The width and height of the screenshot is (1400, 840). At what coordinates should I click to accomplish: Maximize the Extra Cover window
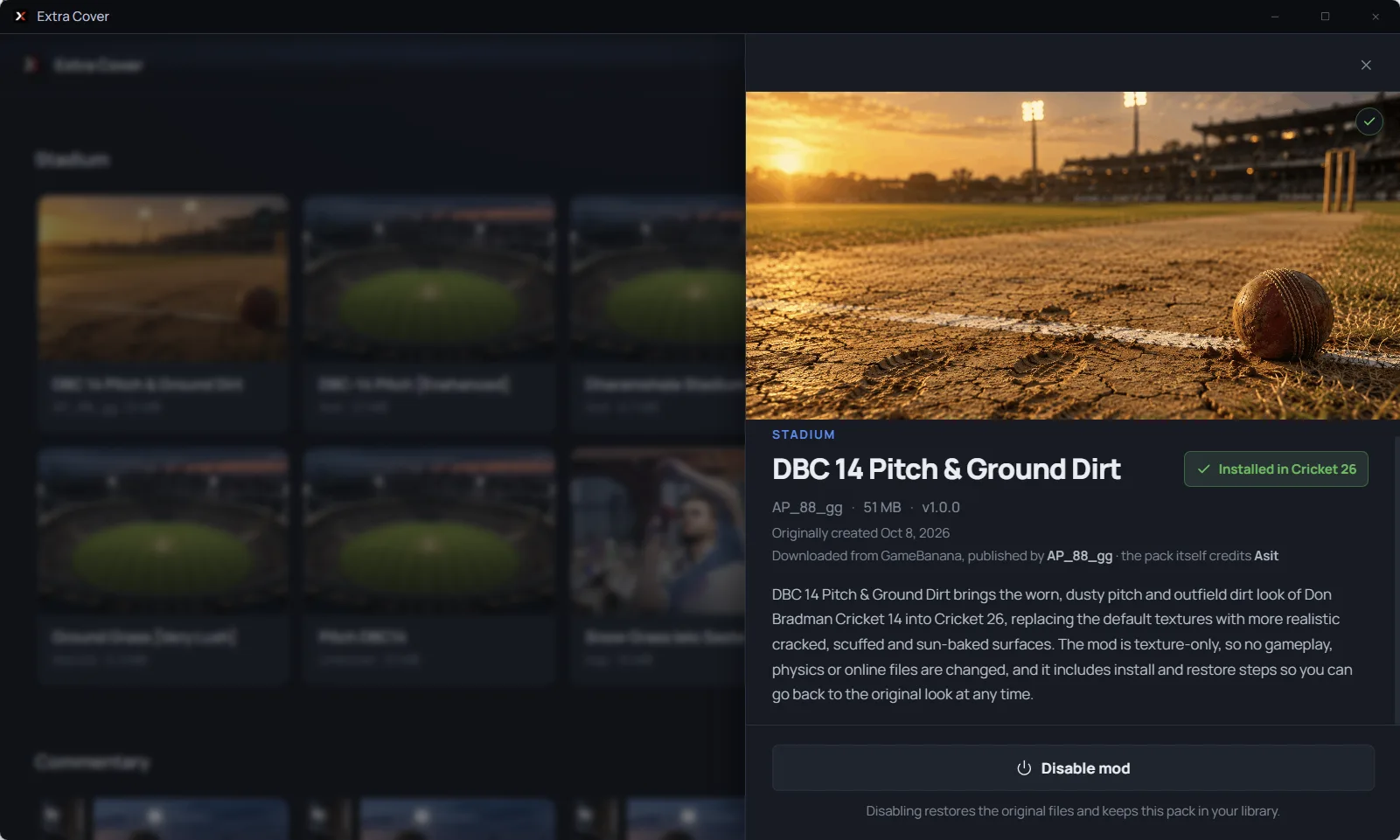click(1325, 17)
